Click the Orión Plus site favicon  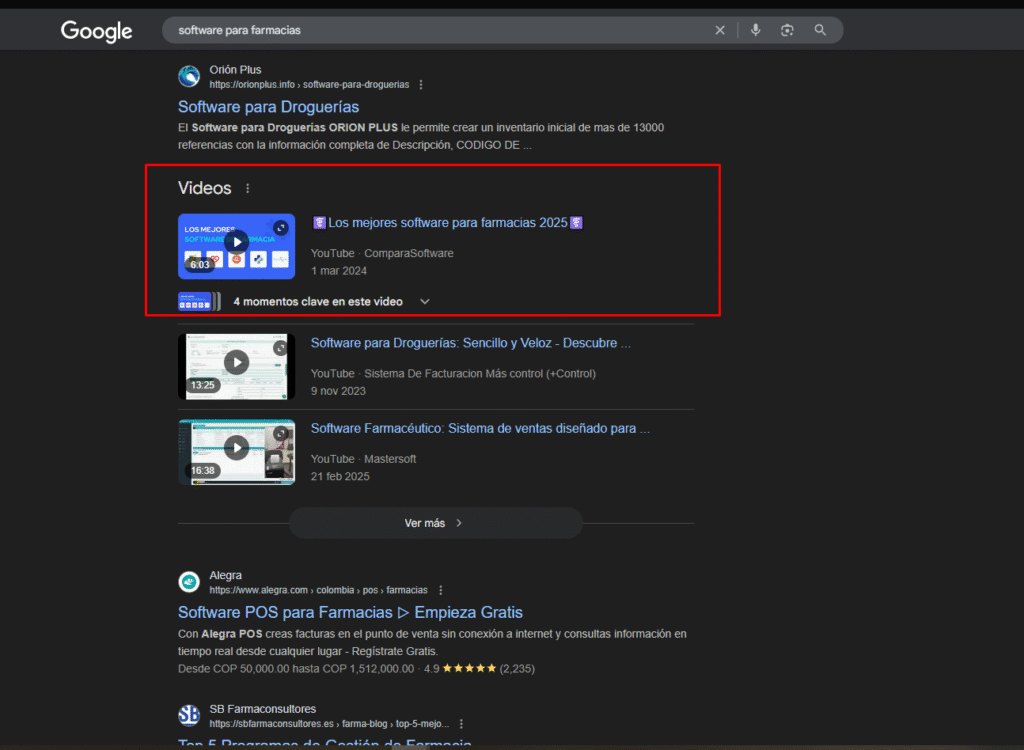[189, 76]
